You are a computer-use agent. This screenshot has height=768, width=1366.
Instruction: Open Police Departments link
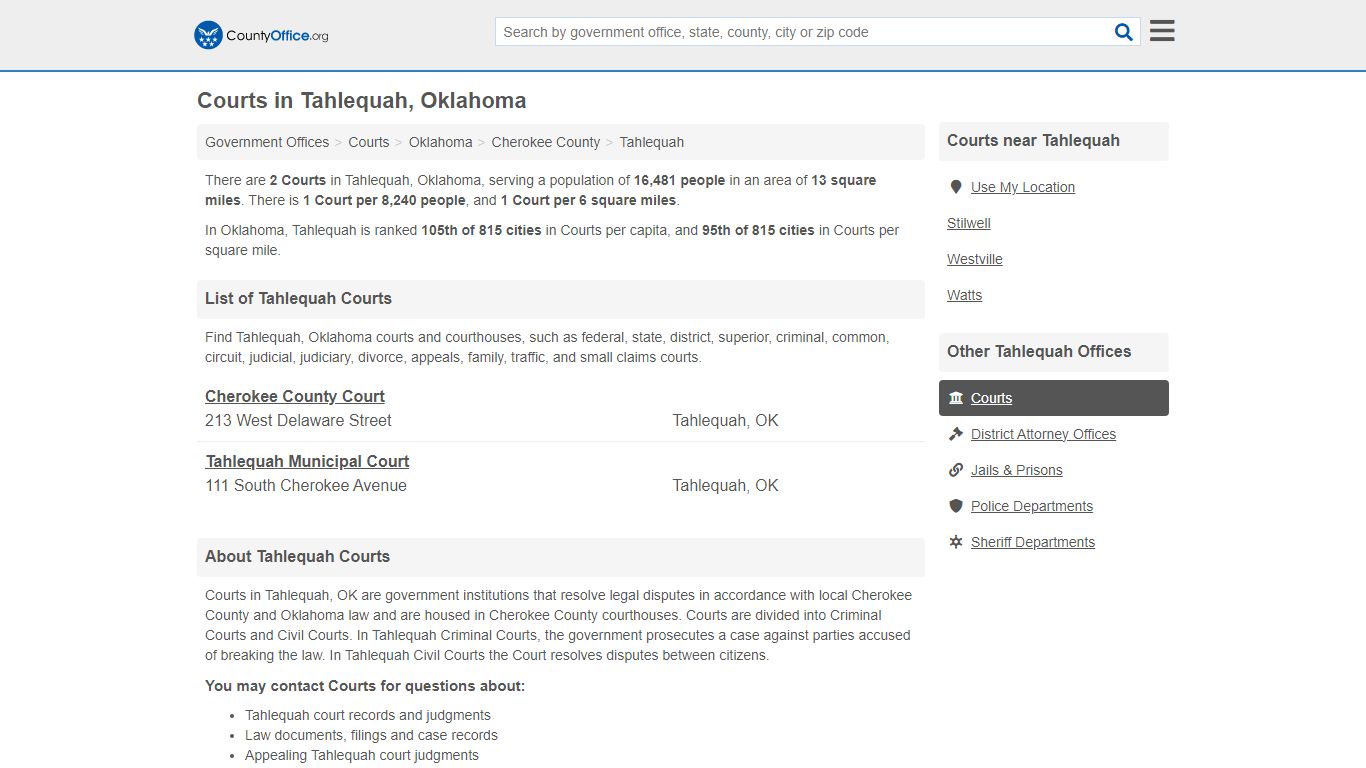pos(1032,506)
